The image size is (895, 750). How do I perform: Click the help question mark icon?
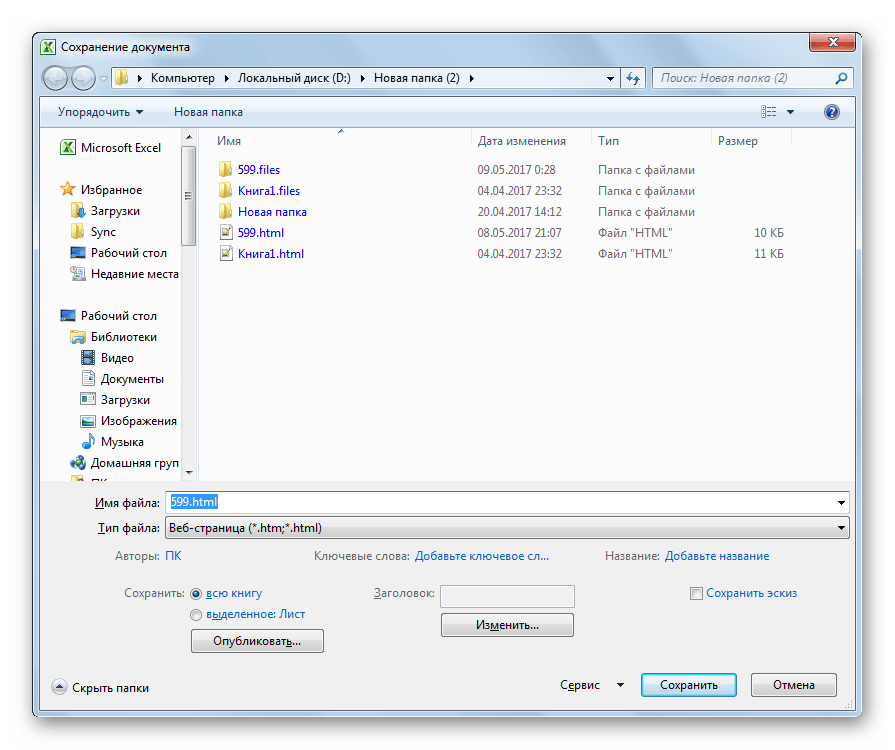[x=831, y=112]
